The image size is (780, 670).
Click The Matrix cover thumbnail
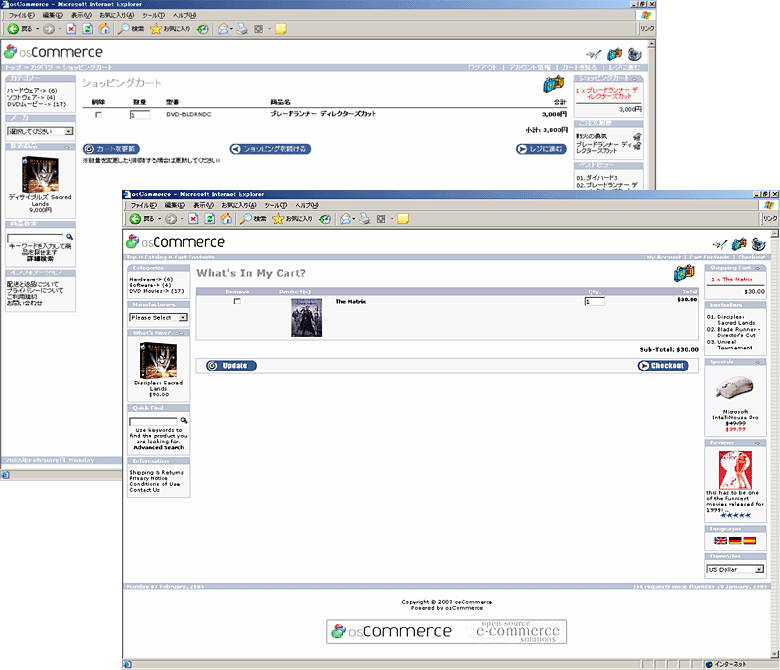point(306,318)
